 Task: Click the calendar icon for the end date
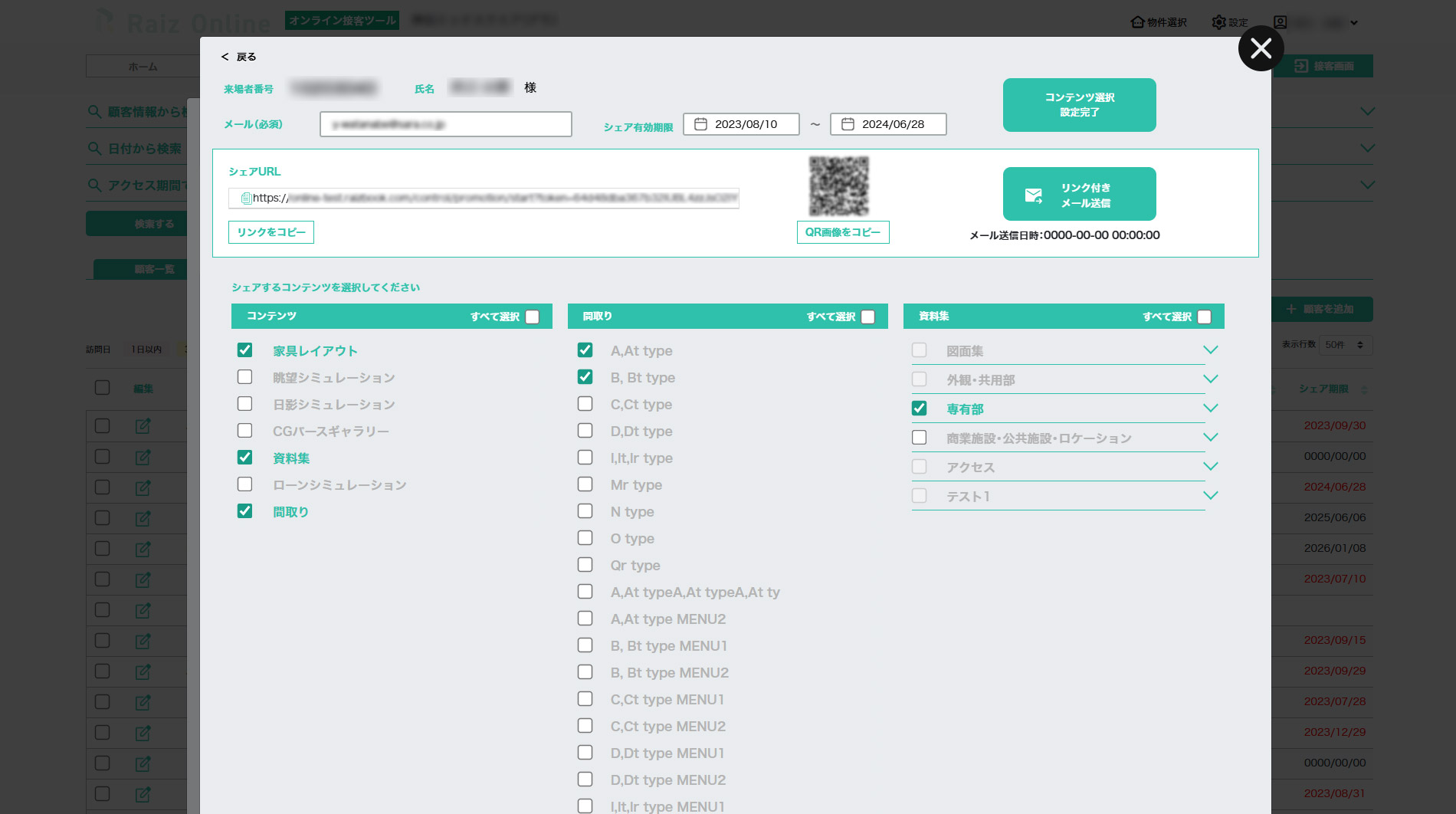tap(847, 123)
